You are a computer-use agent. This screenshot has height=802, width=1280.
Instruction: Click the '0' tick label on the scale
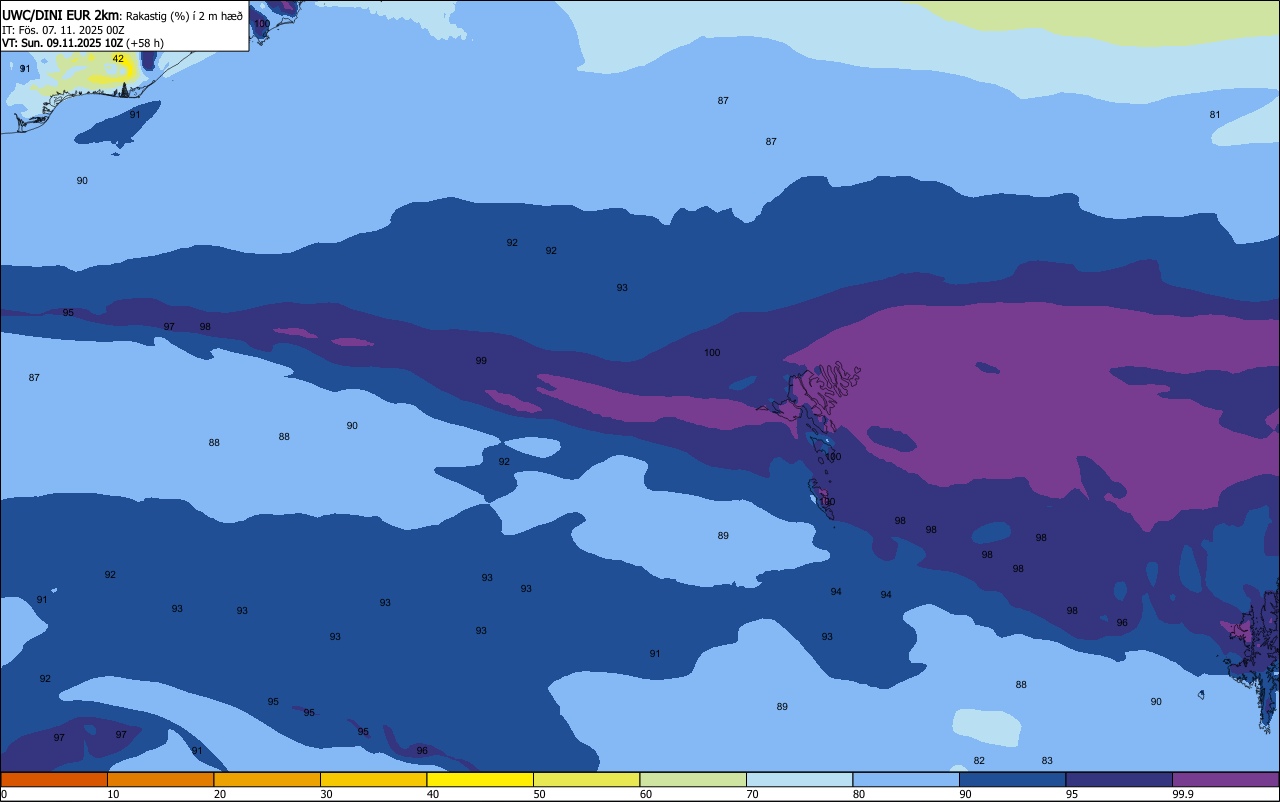click(4, 794)
